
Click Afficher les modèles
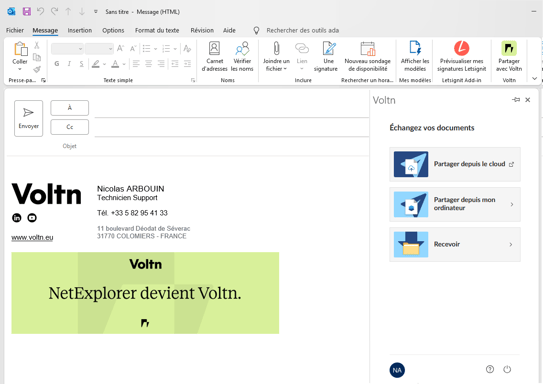click(415, 56)
